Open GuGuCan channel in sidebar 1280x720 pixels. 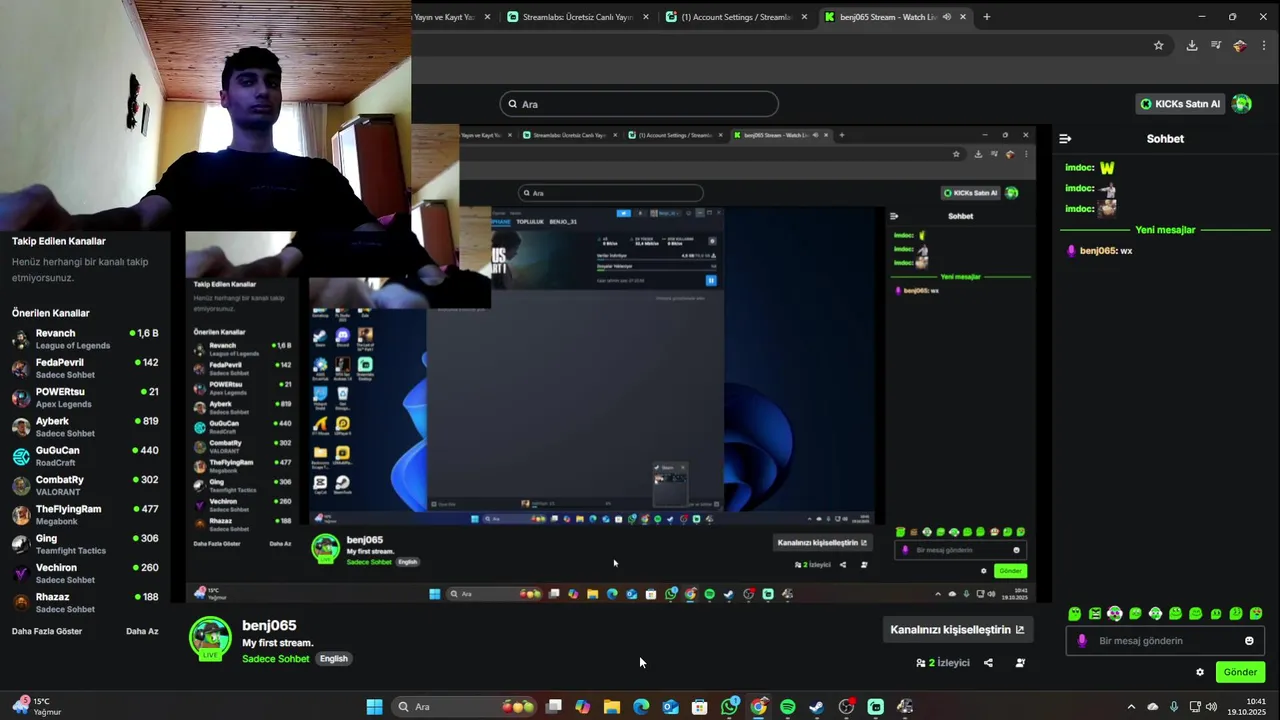tap(85, 456)
